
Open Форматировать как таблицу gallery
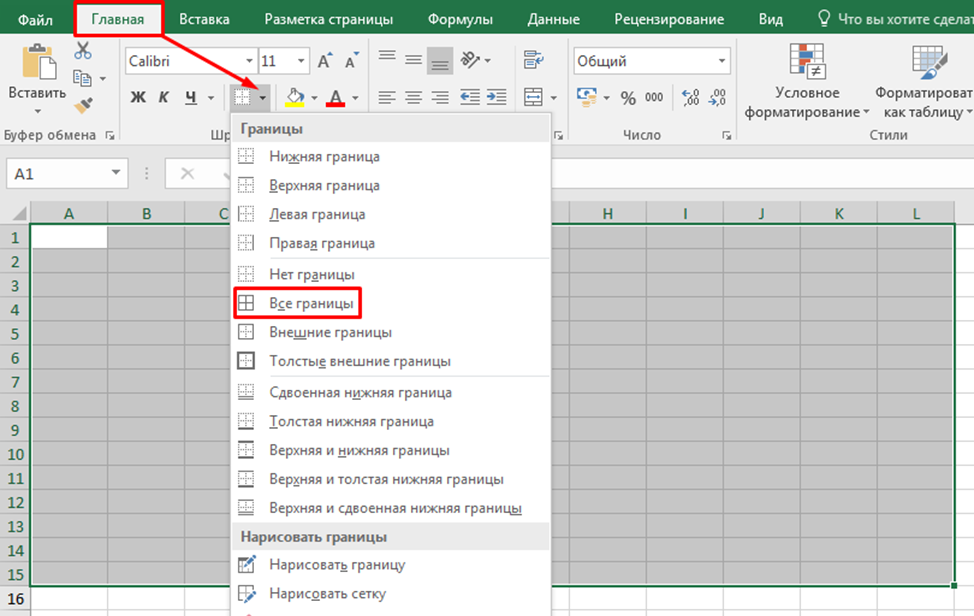pos(924,81)
